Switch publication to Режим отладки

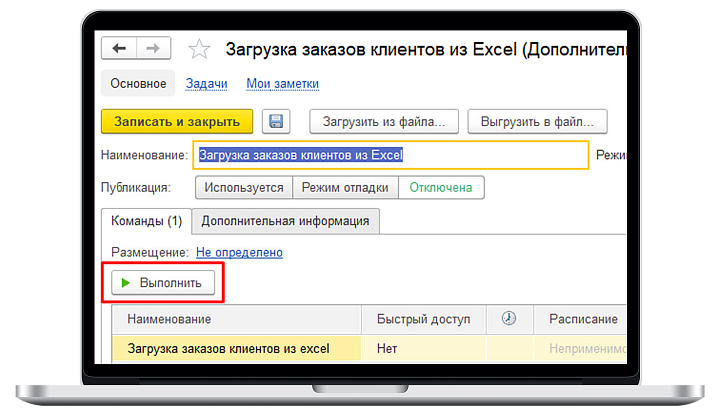click(345, 187)
